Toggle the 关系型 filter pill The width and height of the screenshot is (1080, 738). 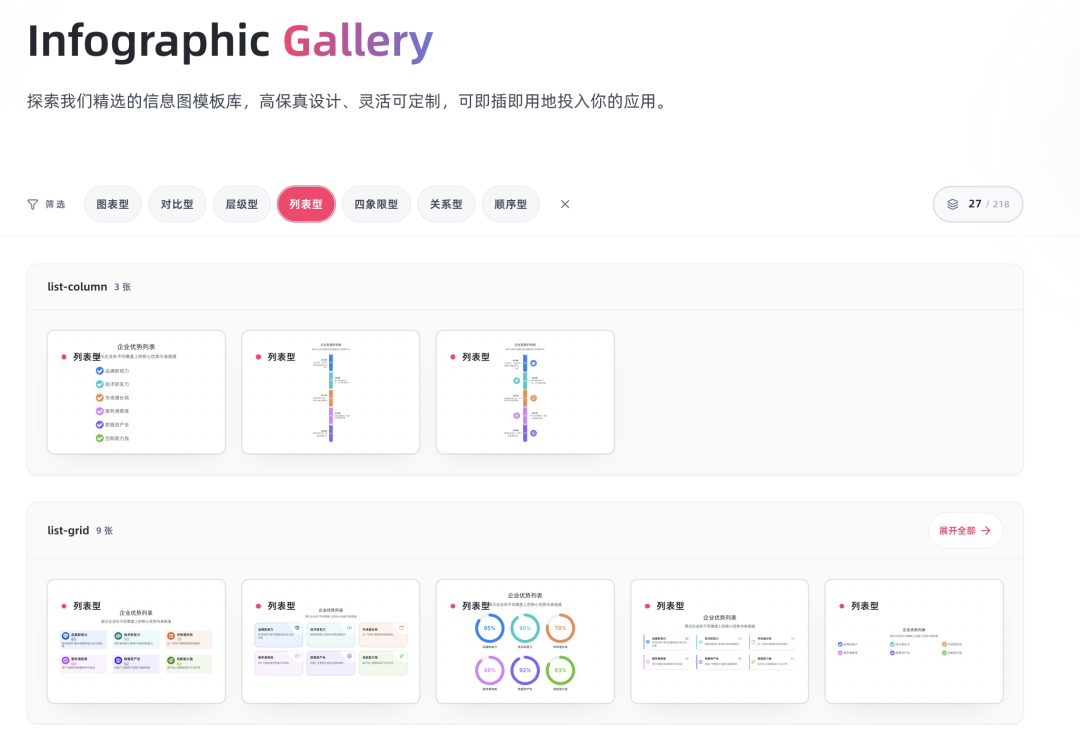tap(446, 203)
